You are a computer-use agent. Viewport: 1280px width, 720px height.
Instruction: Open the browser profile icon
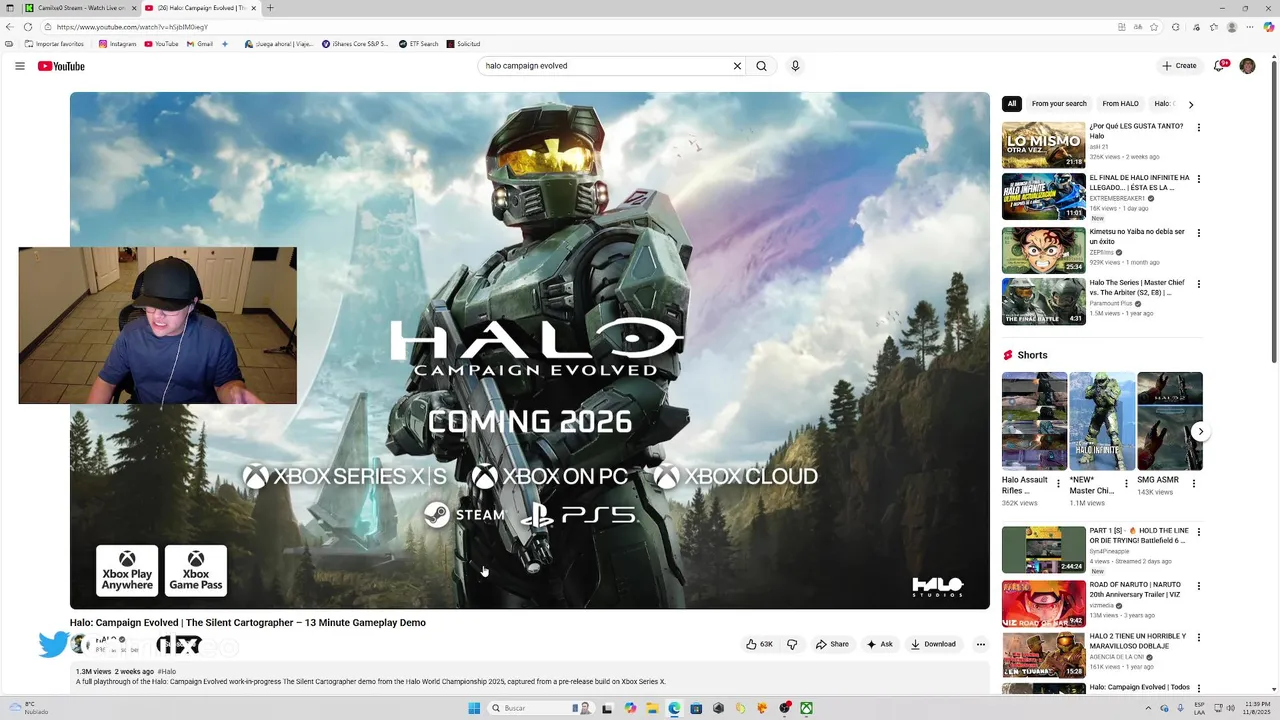click(x=1232, y=27)
